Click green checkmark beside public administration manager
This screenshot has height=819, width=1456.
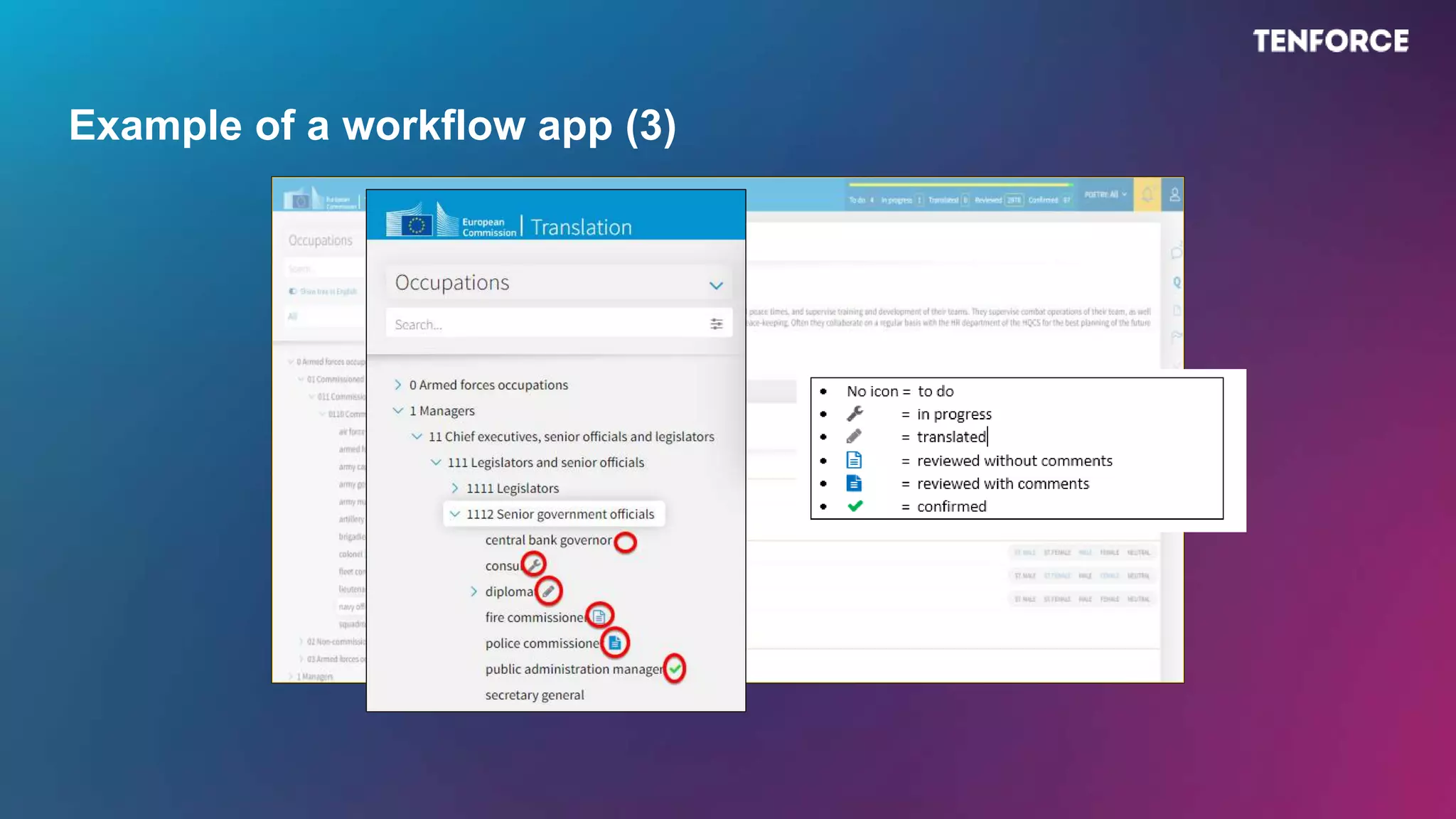(x=675, y=668)
